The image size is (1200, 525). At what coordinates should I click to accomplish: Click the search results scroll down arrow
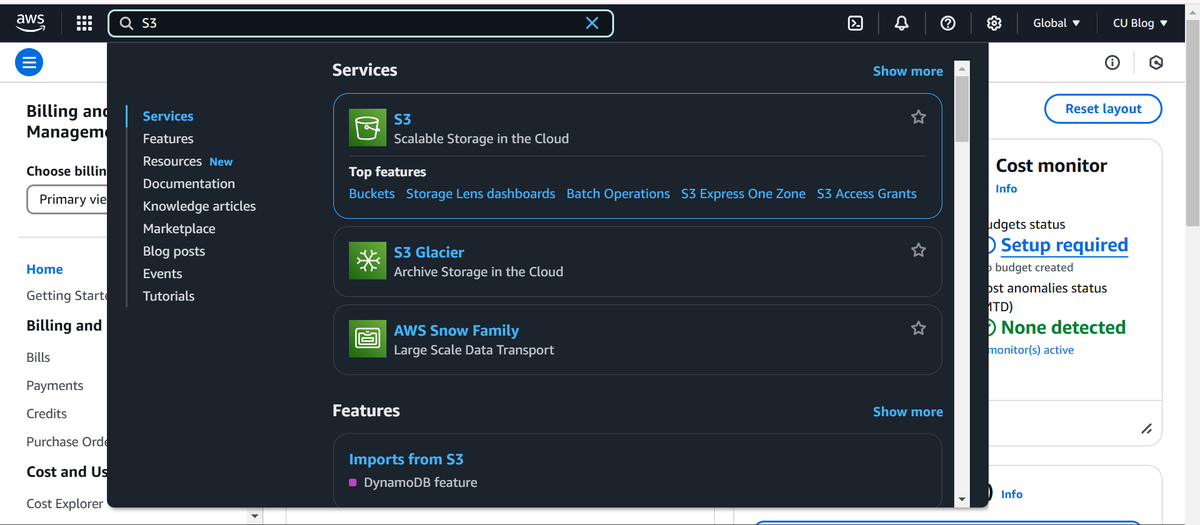tap(962, 499)
